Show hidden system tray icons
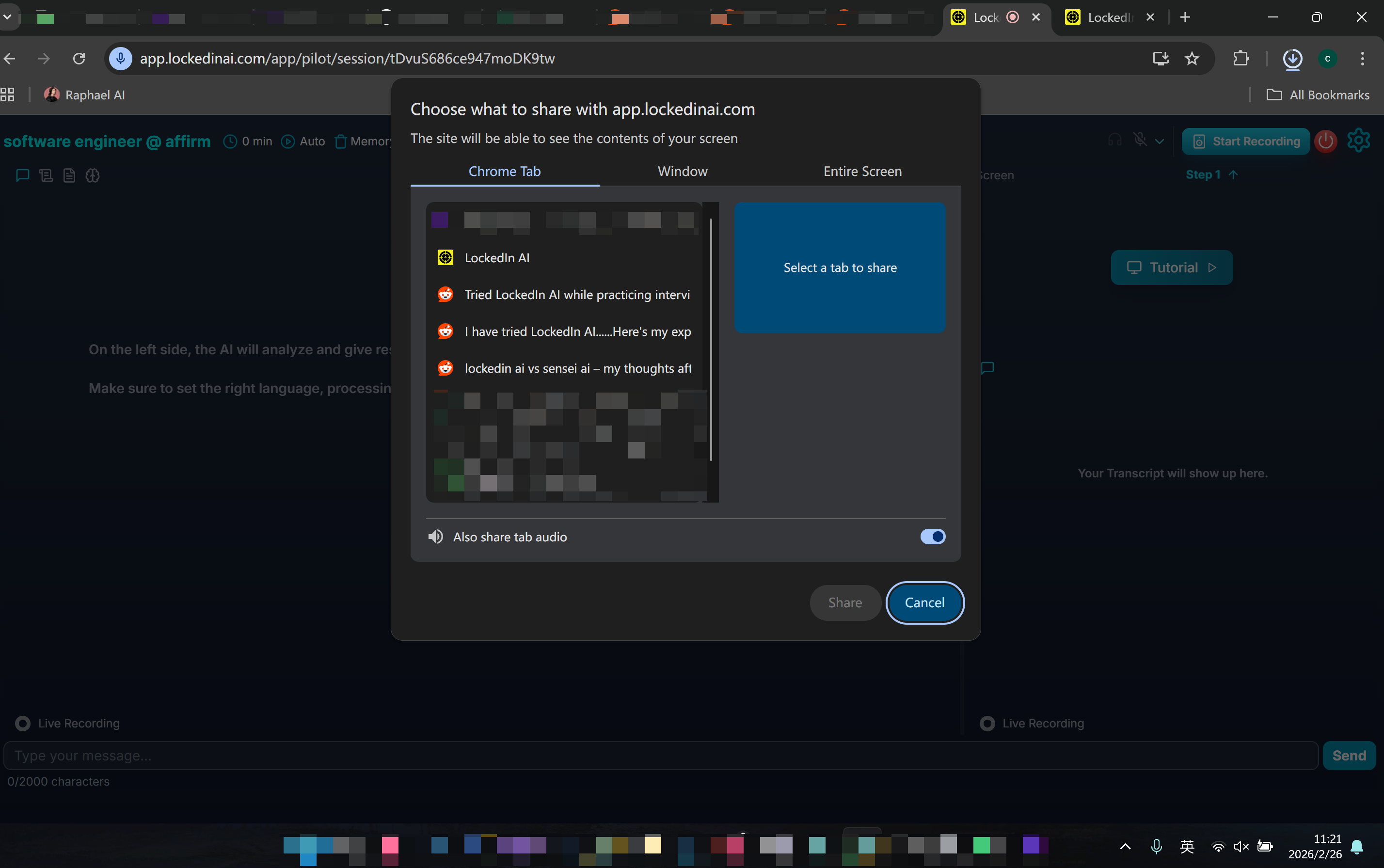Screen dimensions: 1384x868 pyautogui.click(x=1125, y=846)
